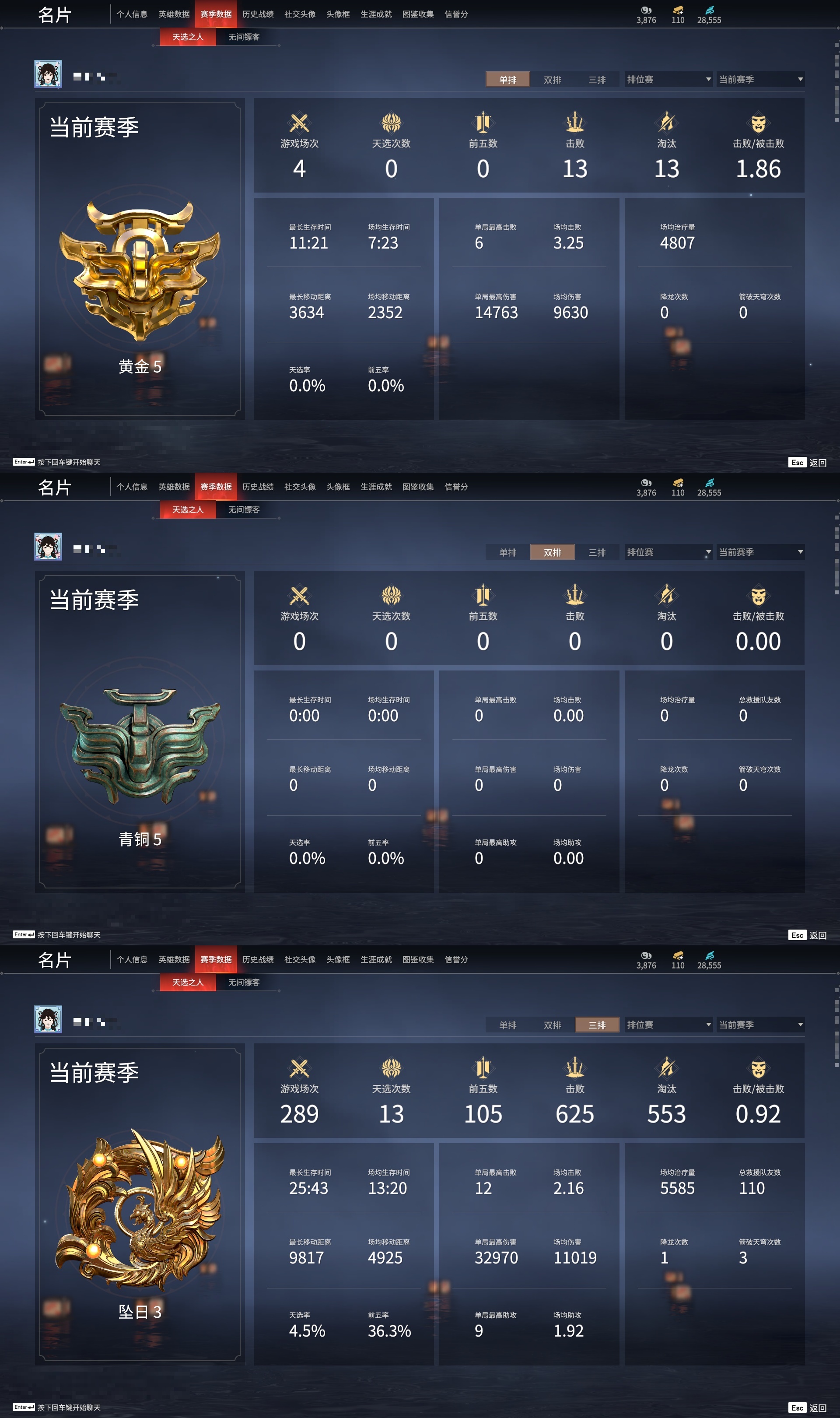Click the 游戏场次 icon above value 4
The height and width of the screenshot is (1418, 840).
[299, 122]
